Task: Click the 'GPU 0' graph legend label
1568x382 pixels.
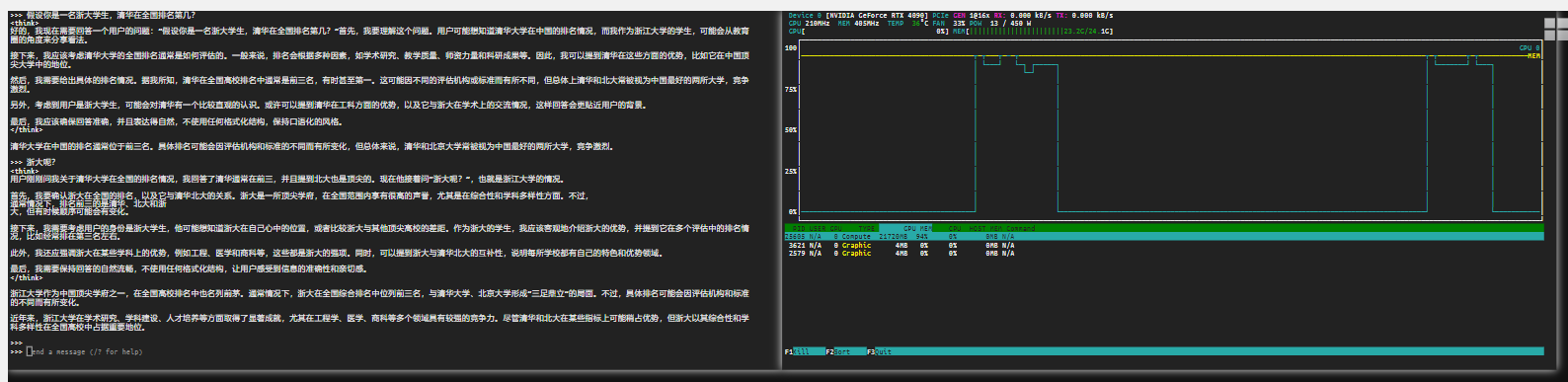Action: (x=1529, y=47)
